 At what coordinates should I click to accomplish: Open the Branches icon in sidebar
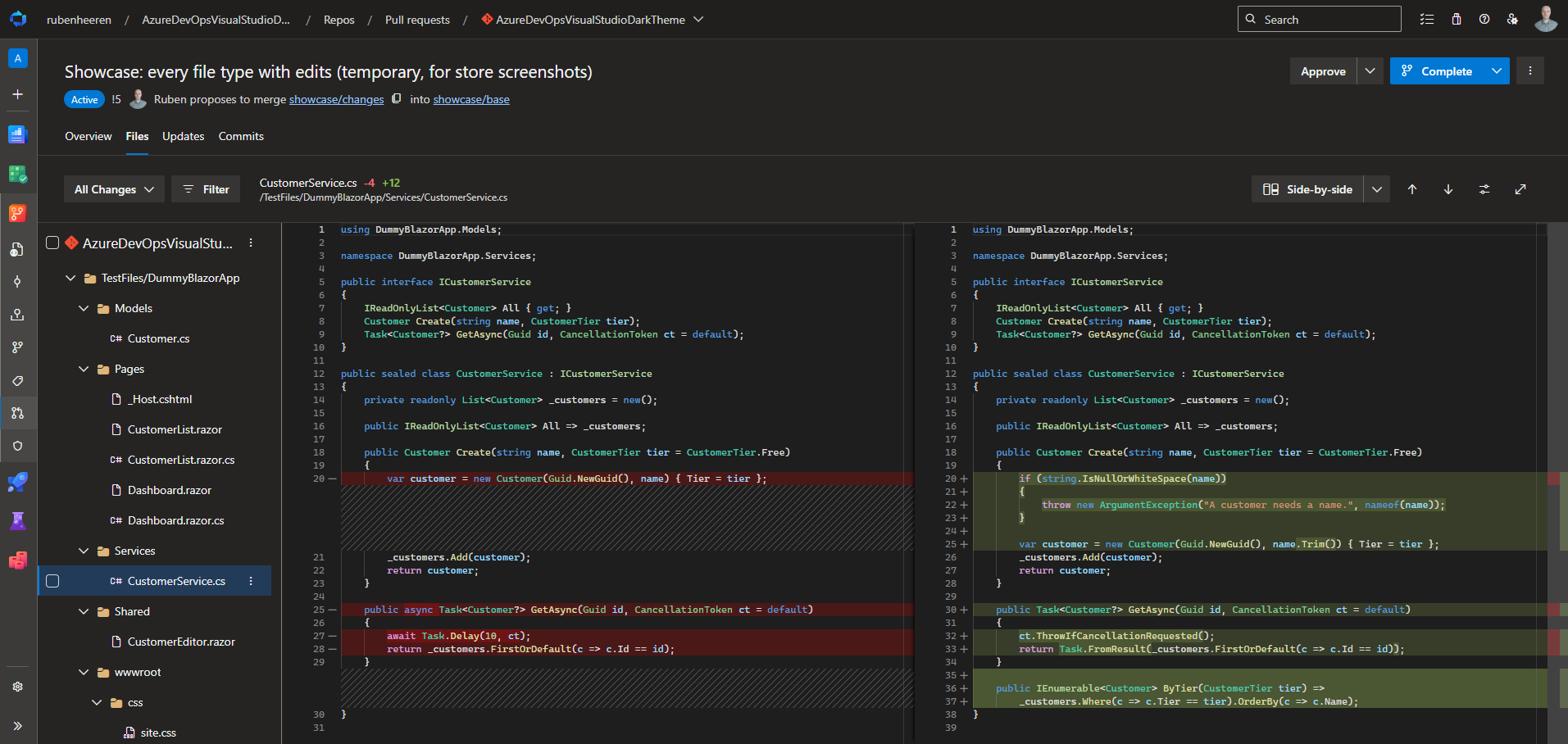[x=18, y=347]
